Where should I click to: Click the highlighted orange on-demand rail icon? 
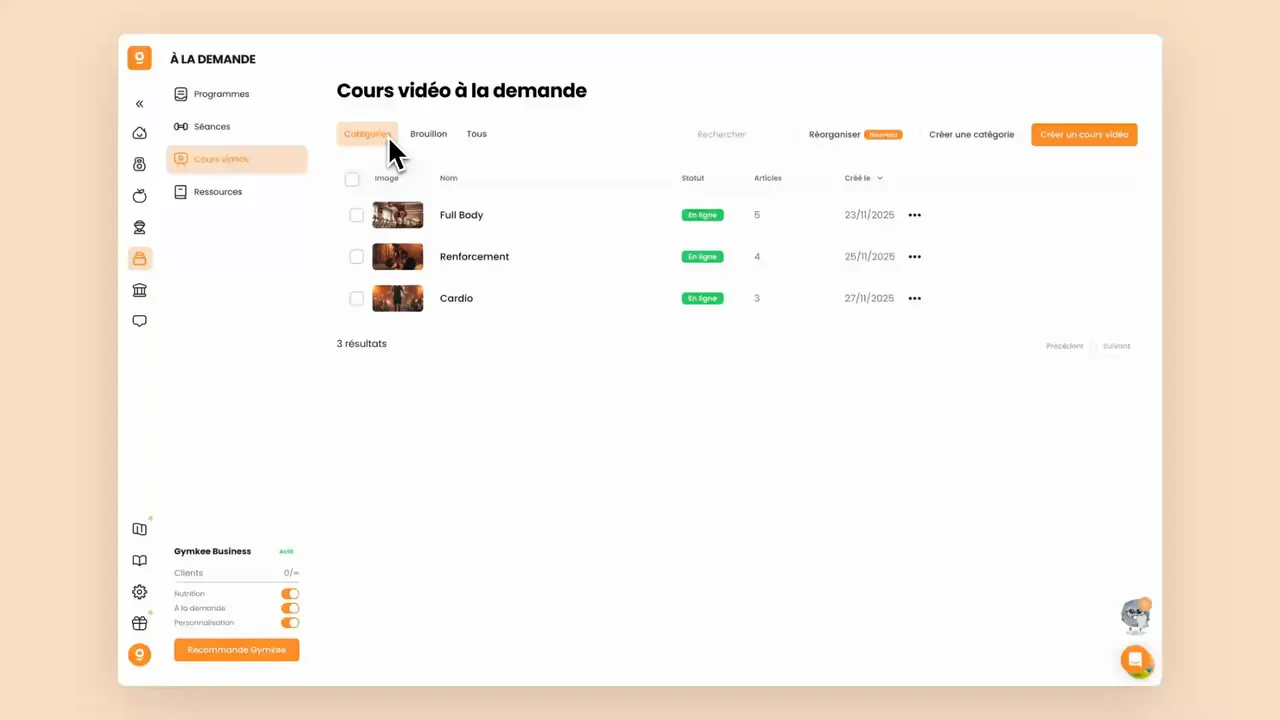tap(140, 259)
